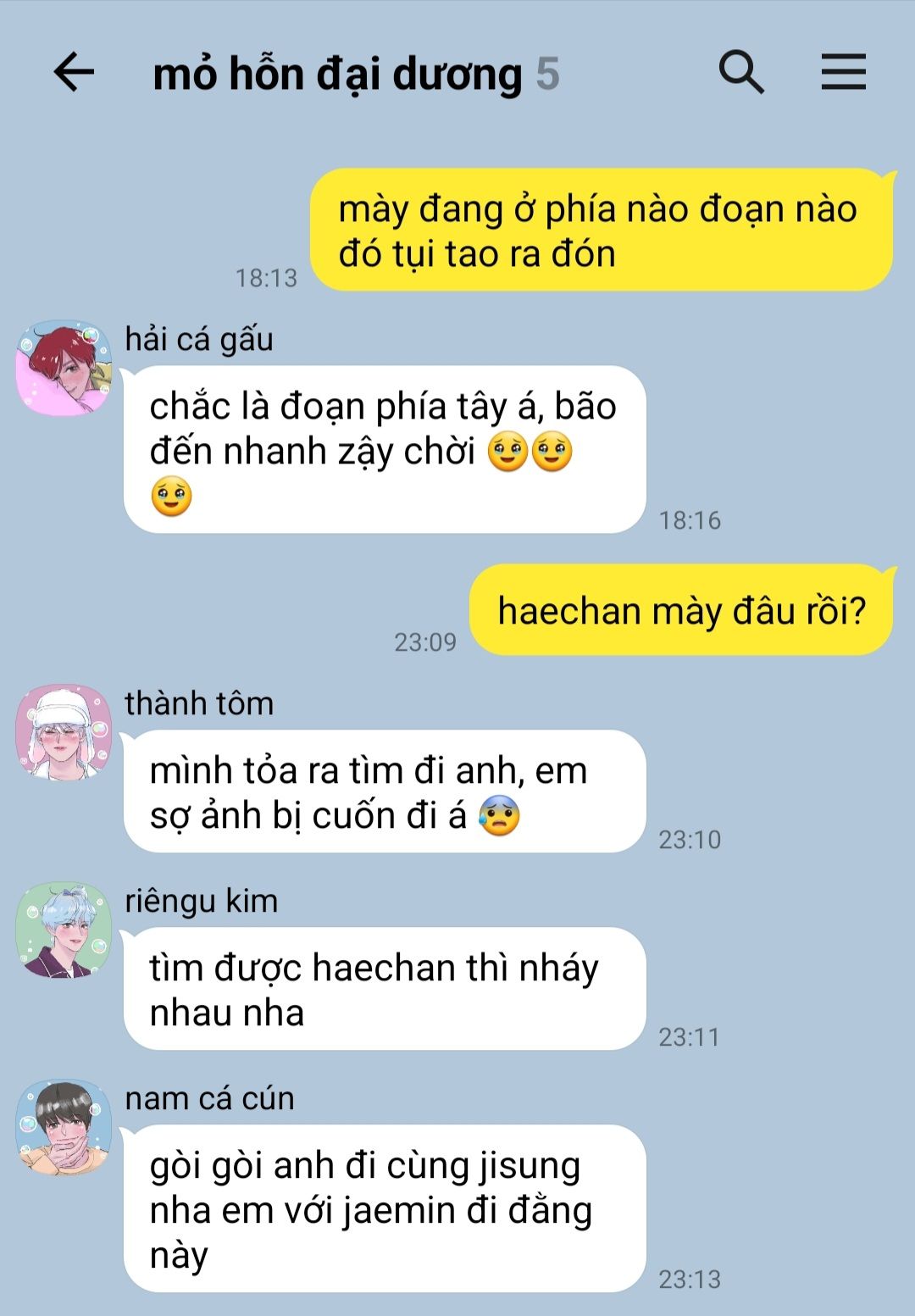Screen dimensions: 915x1316
Task: Tap the back arrow icon
Action: (x=74, y=71)
